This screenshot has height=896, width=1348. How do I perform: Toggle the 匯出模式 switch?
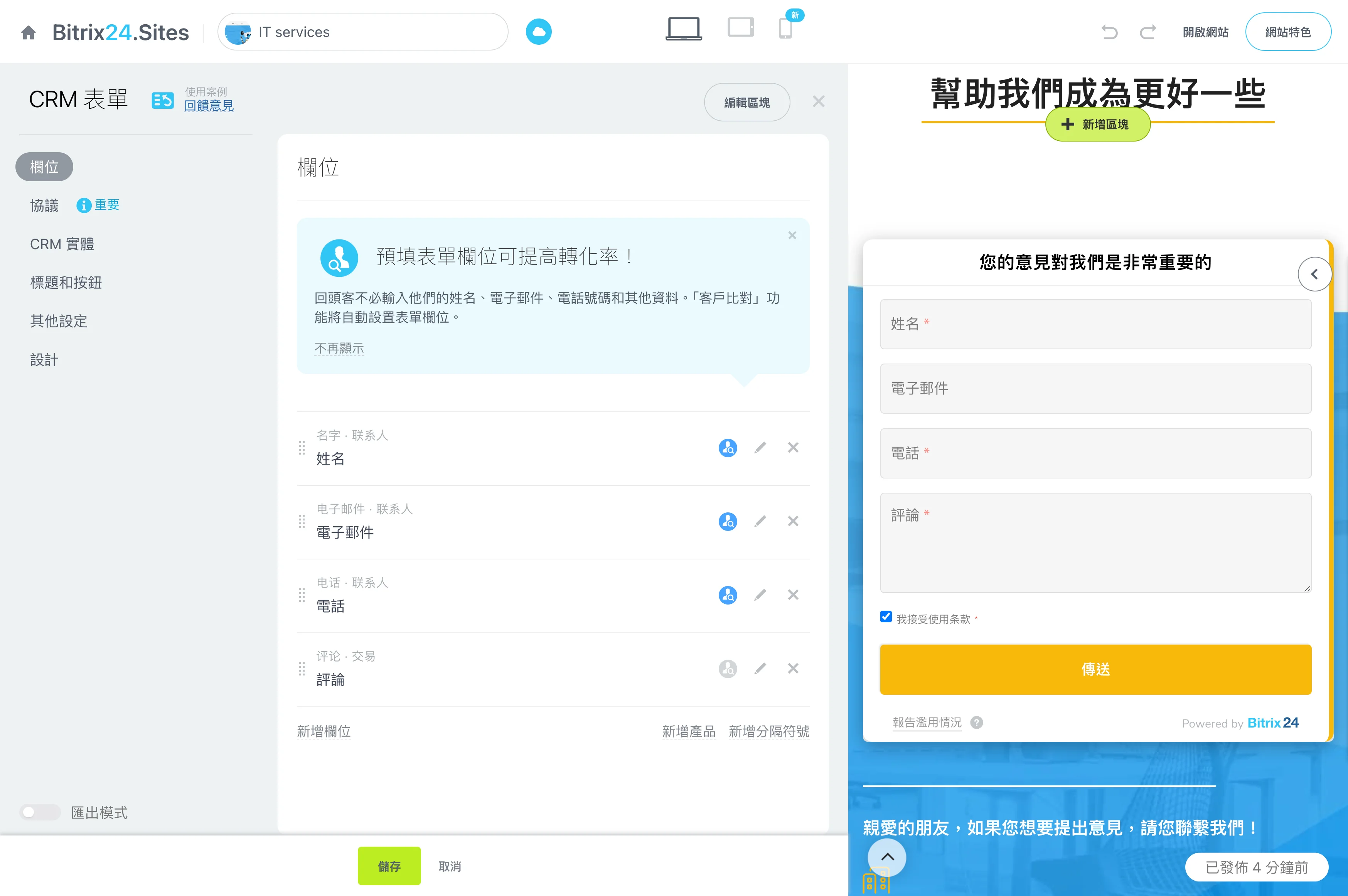tap(40, 812)
